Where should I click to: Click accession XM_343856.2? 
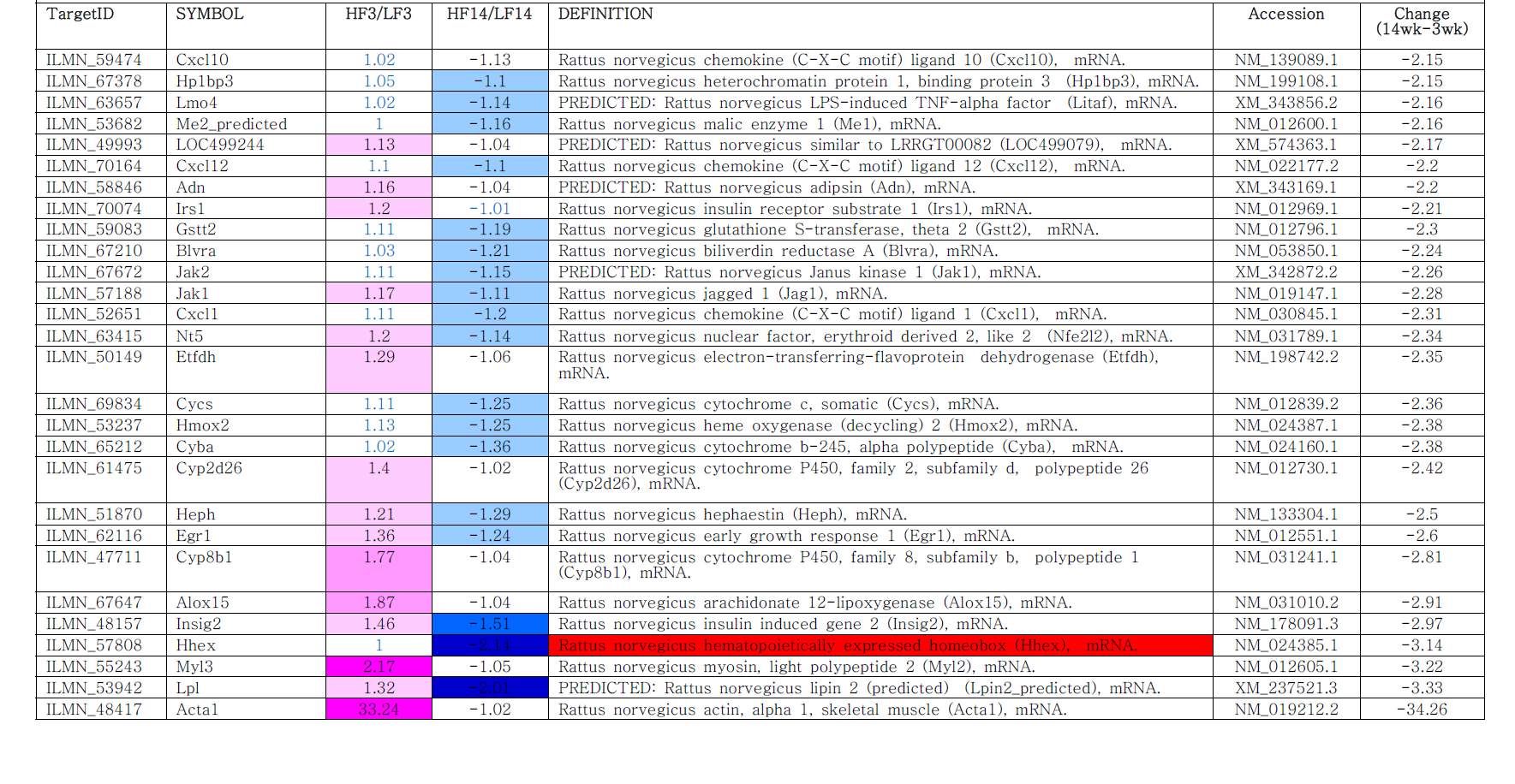[1286, 103]
